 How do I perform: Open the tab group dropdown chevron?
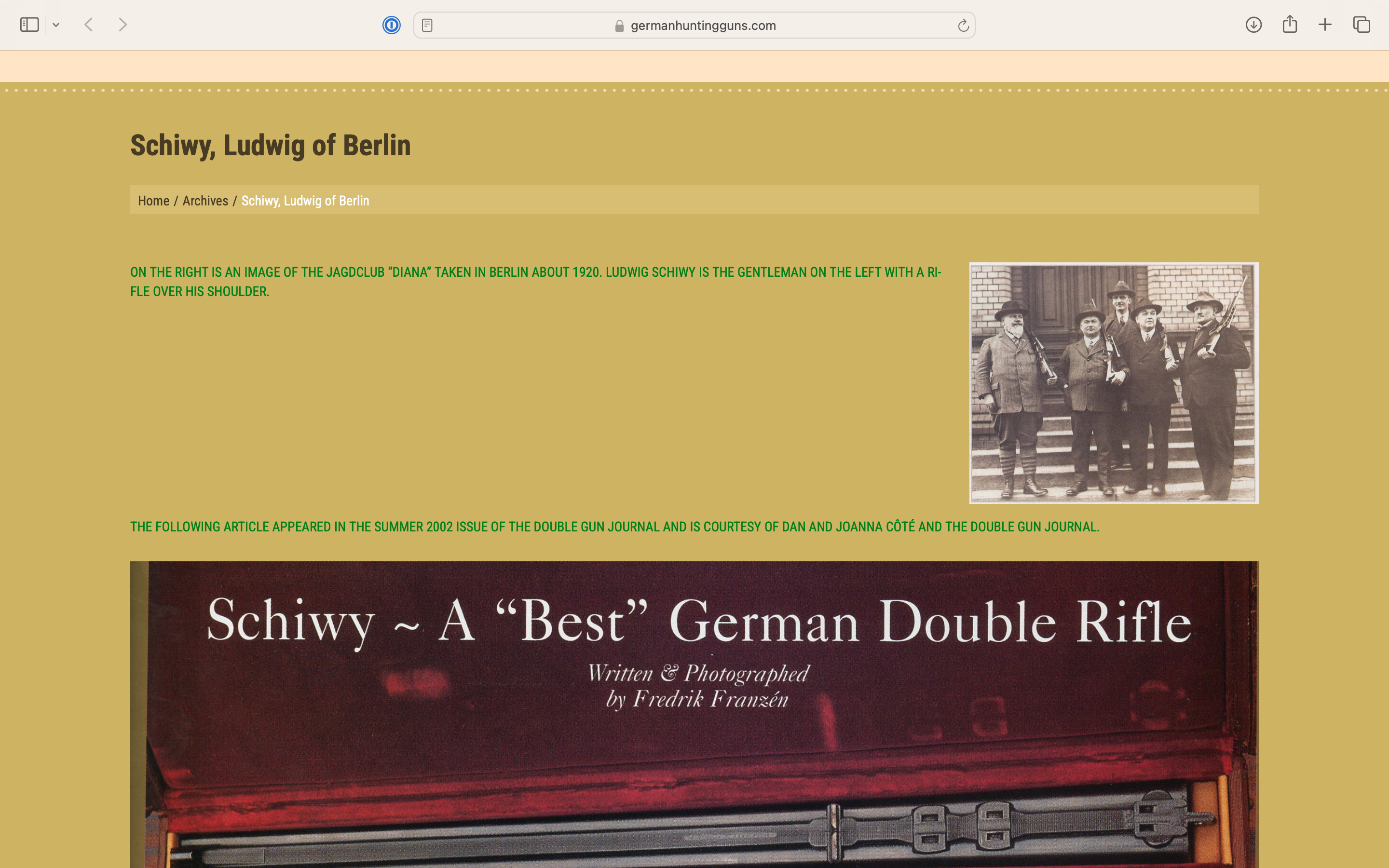[x=55, y=25]
